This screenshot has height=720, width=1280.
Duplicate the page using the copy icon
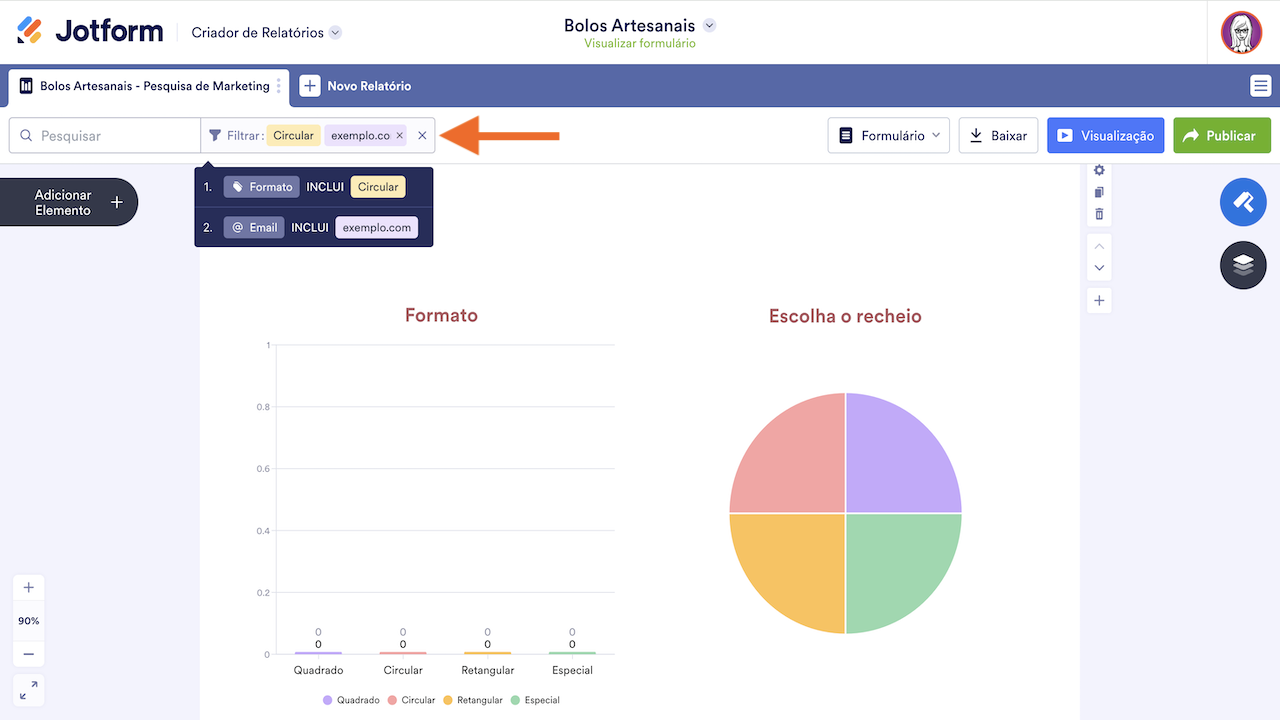coord(1098,192)
